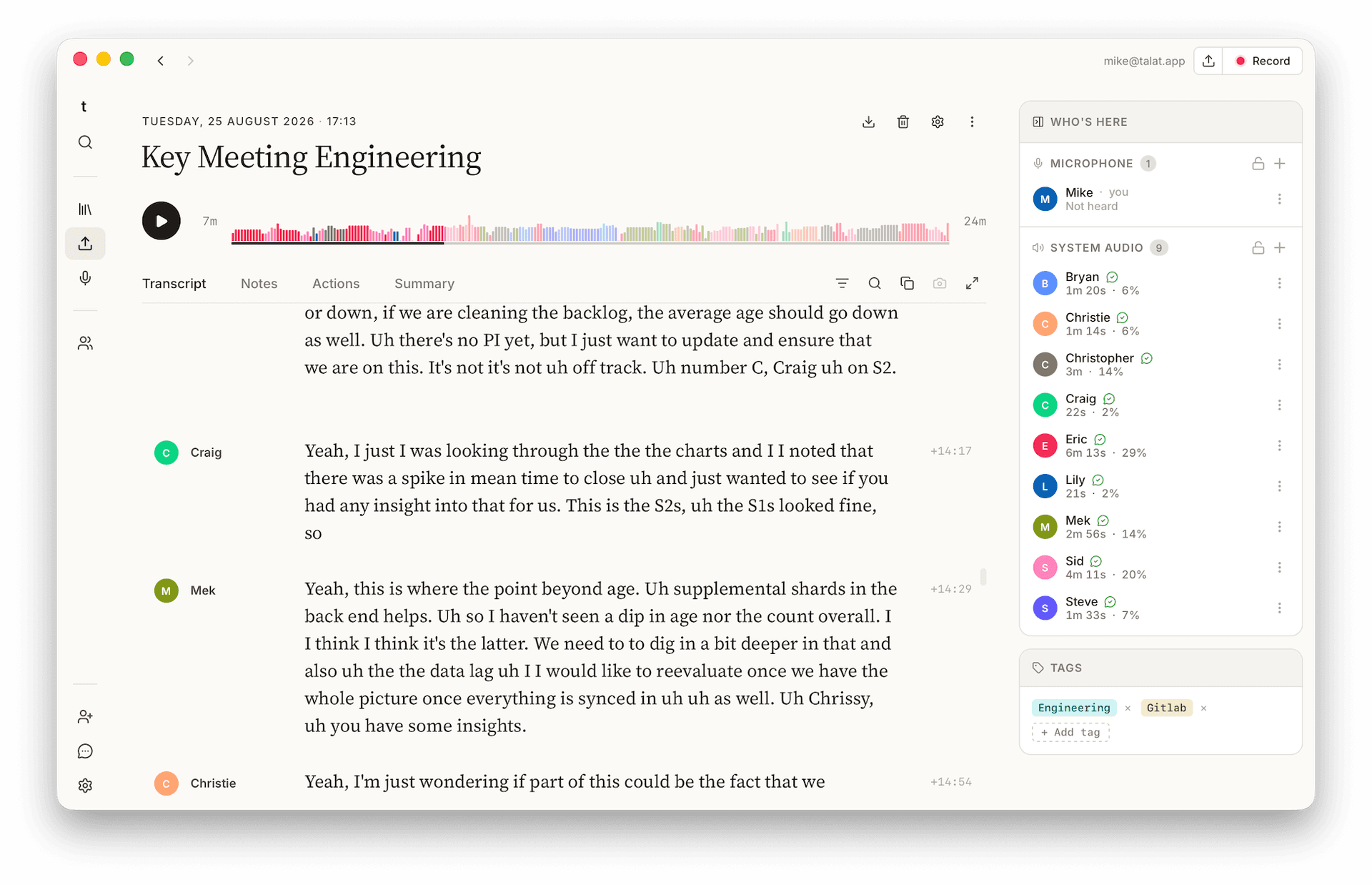Download the meeting recording
The image size is (1372, 885).
pos(868,122)
